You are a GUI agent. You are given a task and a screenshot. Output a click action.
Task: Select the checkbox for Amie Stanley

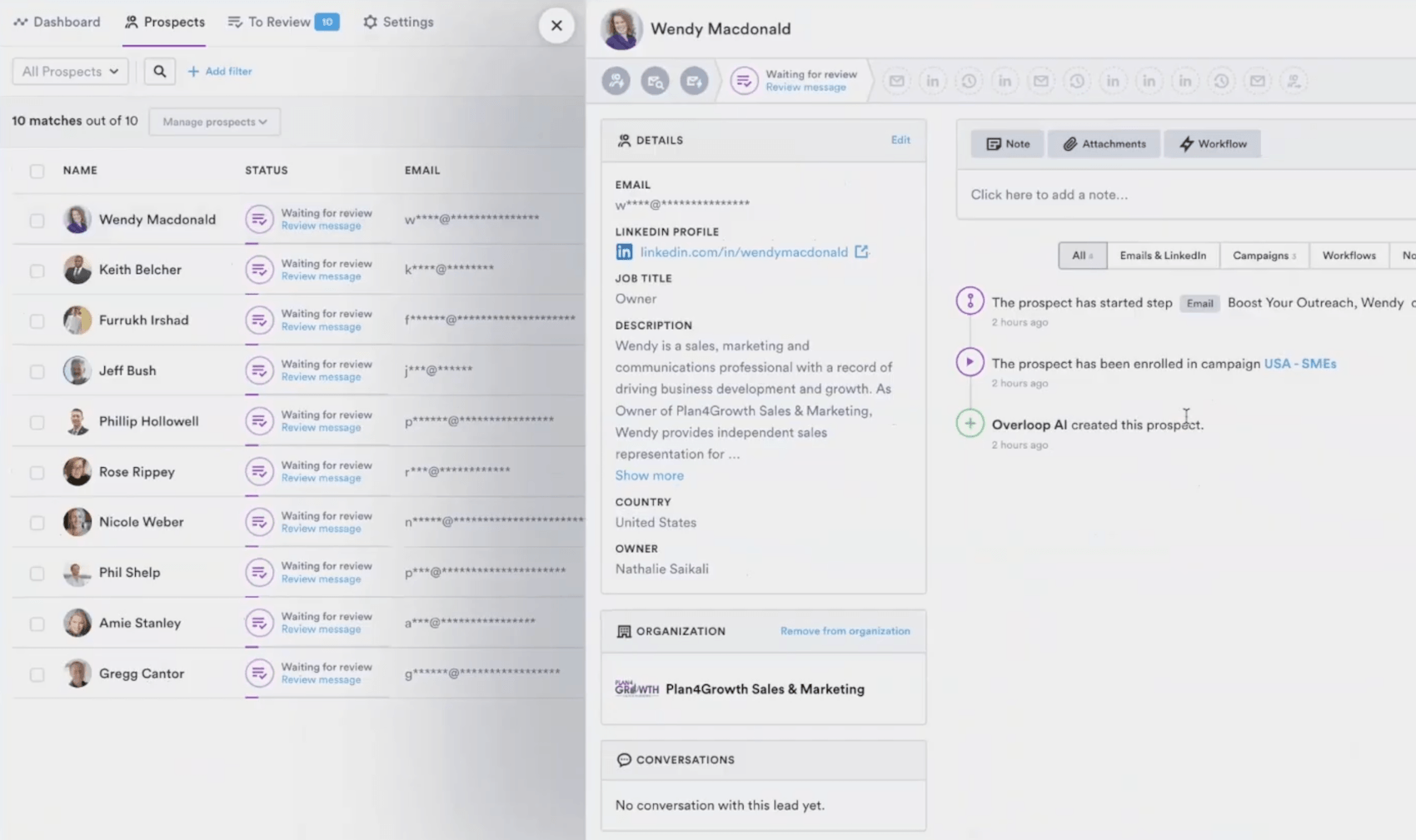pyautogui.click(x=37, y=624)
